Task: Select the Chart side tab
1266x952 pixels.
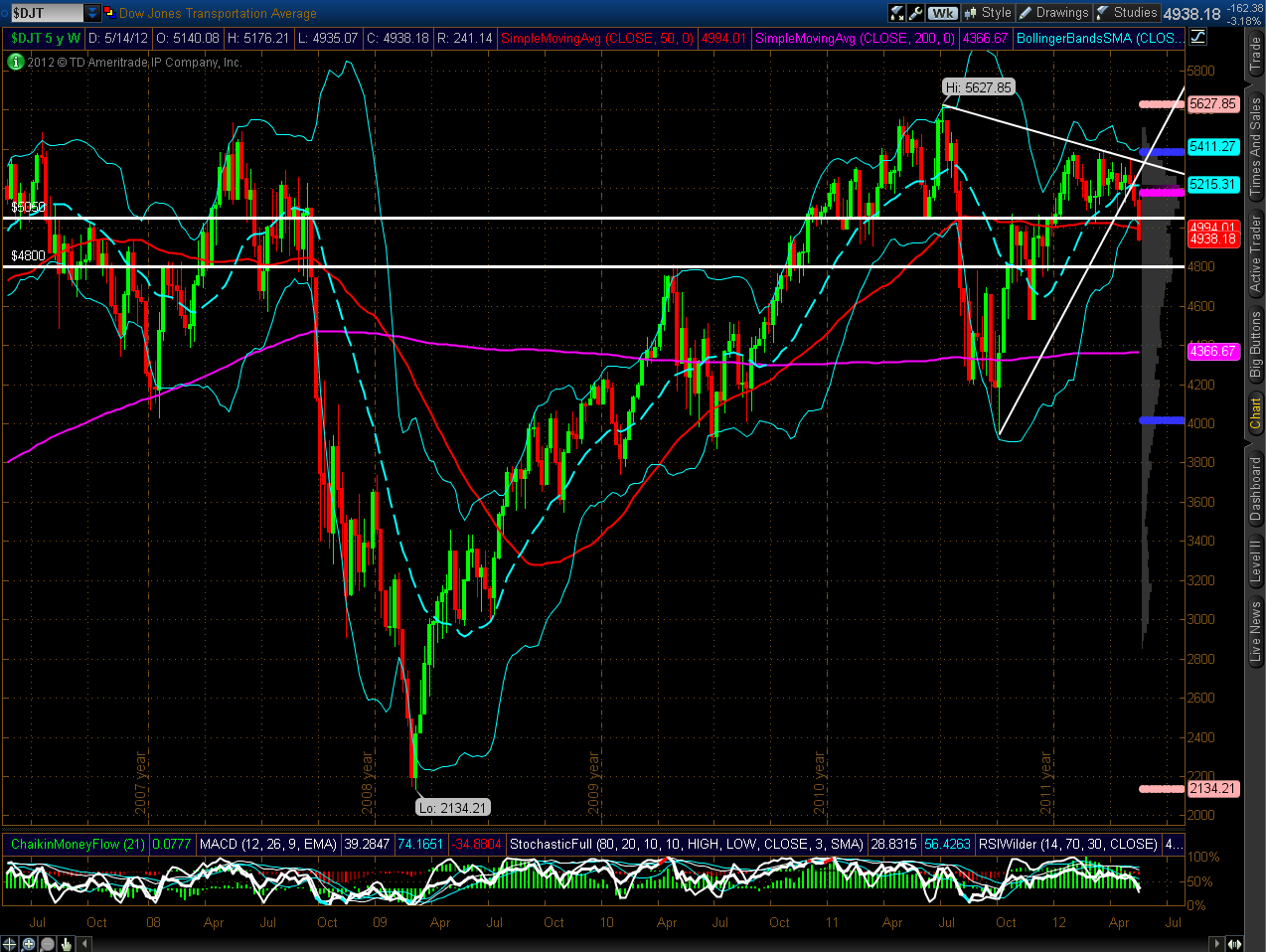Action: (x=1255, y=413)
